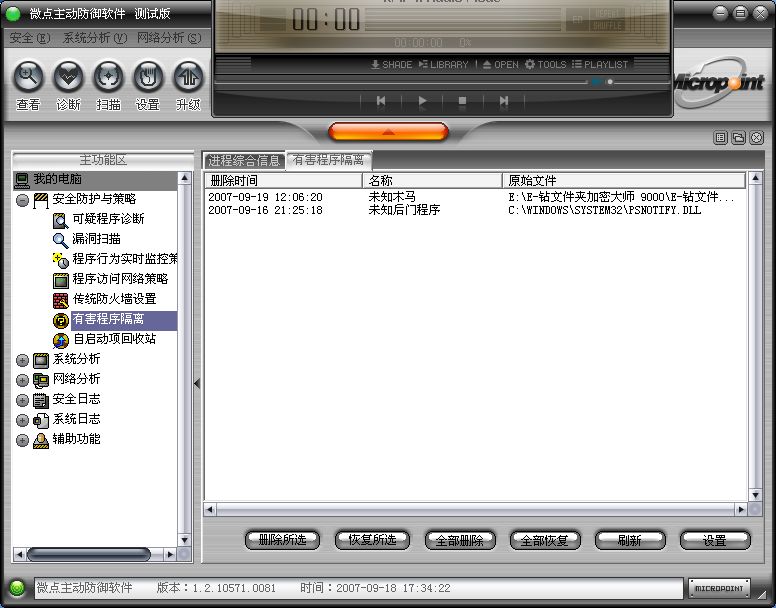776x608 pixels.
Task: Expand the 系统日志 tree node
Action: tap(22, 420)
